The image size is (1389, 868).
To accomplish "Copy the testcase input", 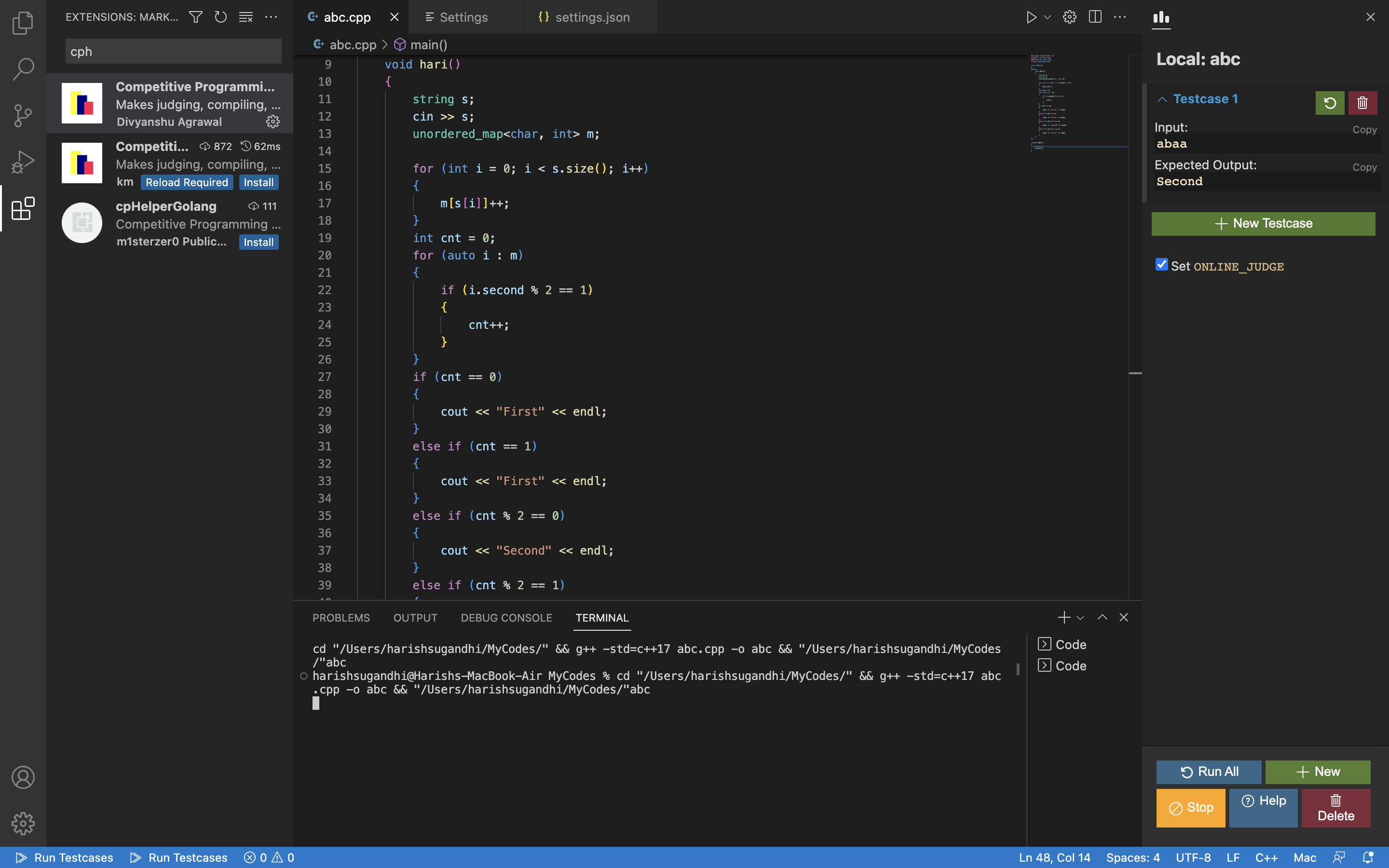I will click(x=1364, y=130).
